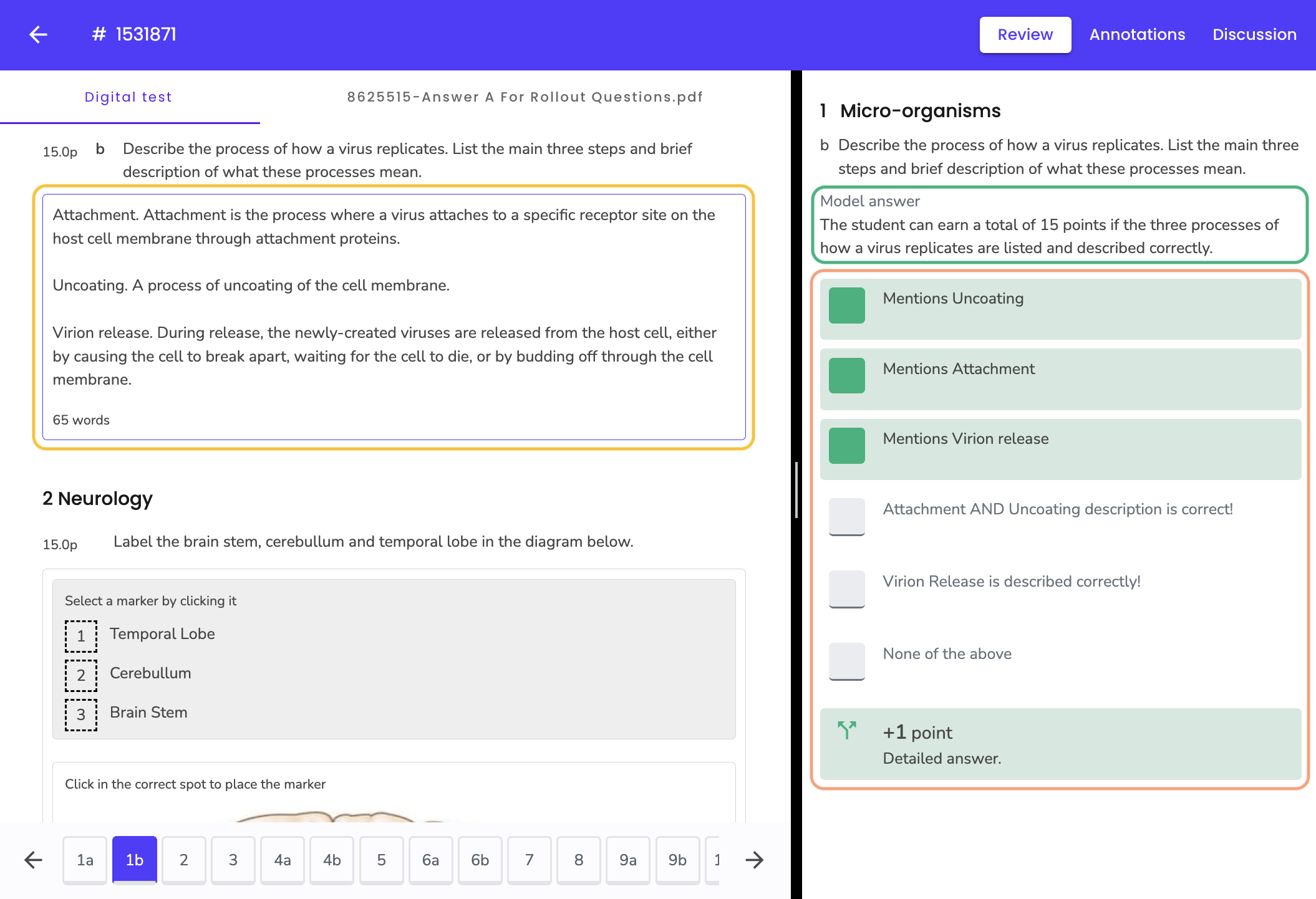Click the '# 1531871' submission number

click(x=134, y=34)
